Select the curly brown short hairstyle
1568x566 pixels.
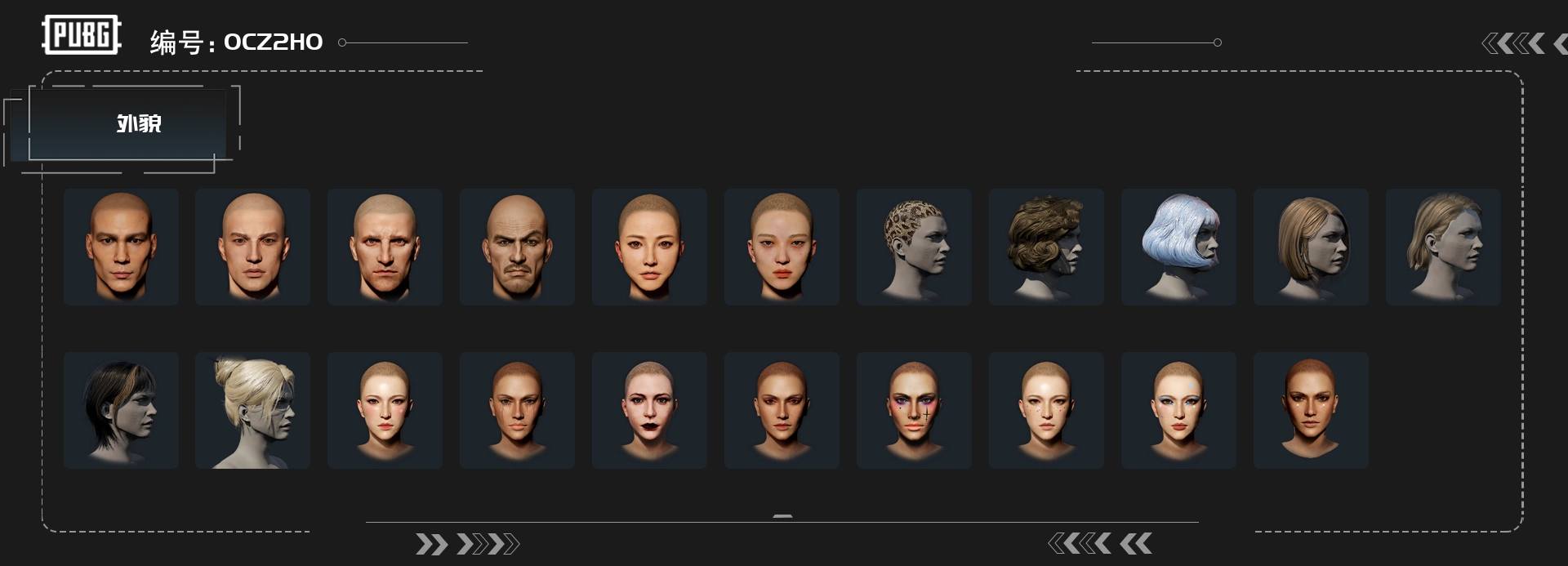point(1047,247)
